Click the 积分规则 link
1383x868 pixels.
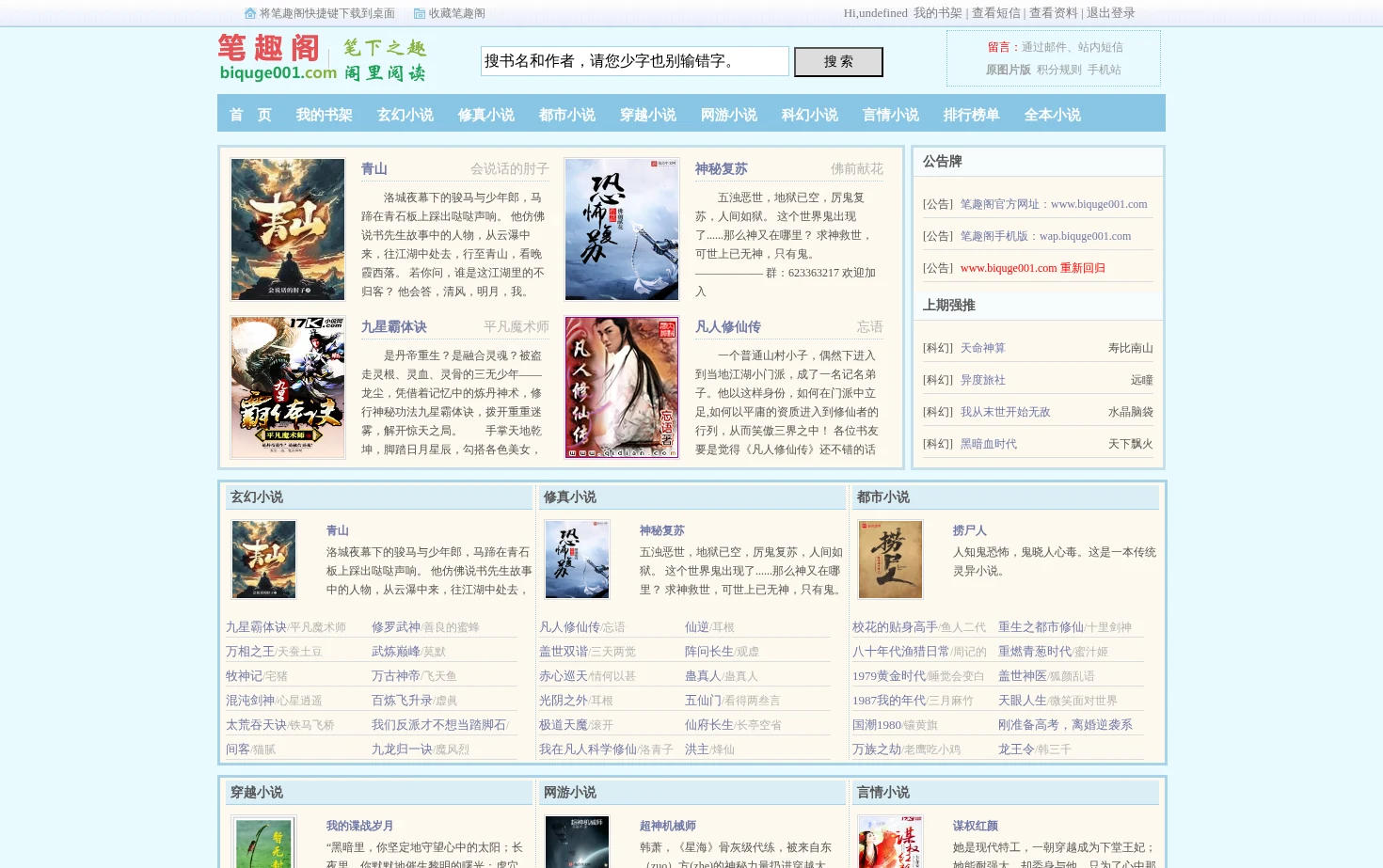[1059, 70]
